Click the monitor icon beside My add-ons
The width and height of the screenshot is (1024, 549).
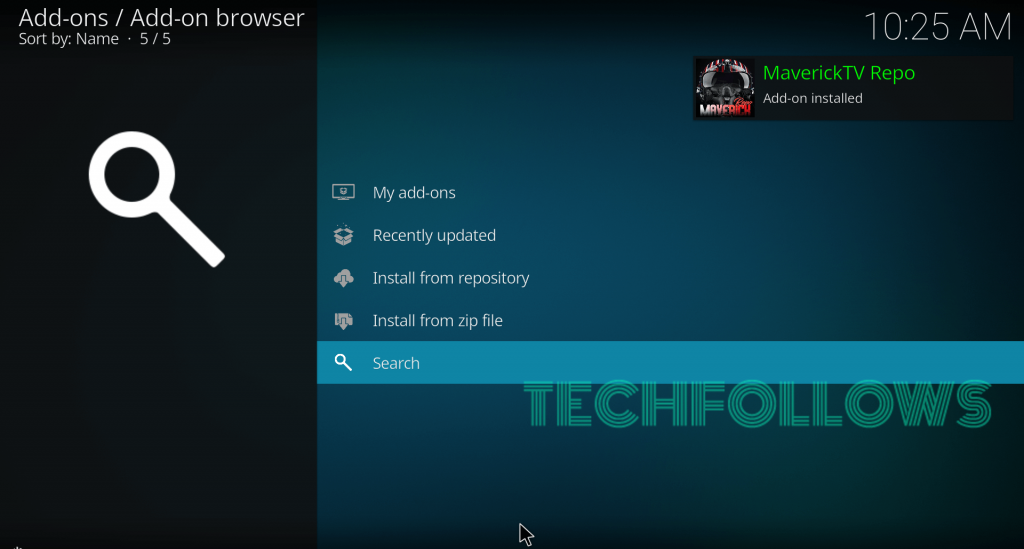point(344,192)
